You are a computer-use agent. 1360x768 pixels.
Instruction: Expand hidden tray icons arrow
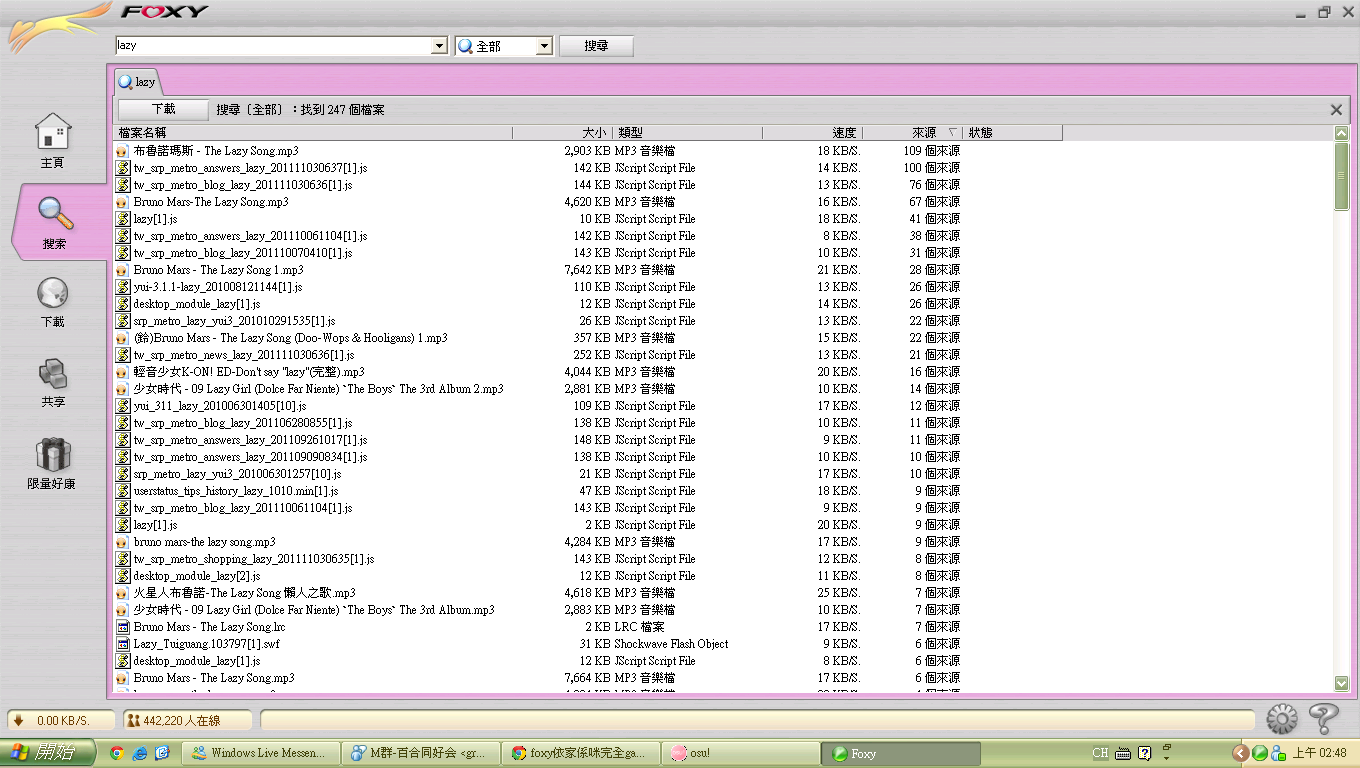(x=1241, y=753)
